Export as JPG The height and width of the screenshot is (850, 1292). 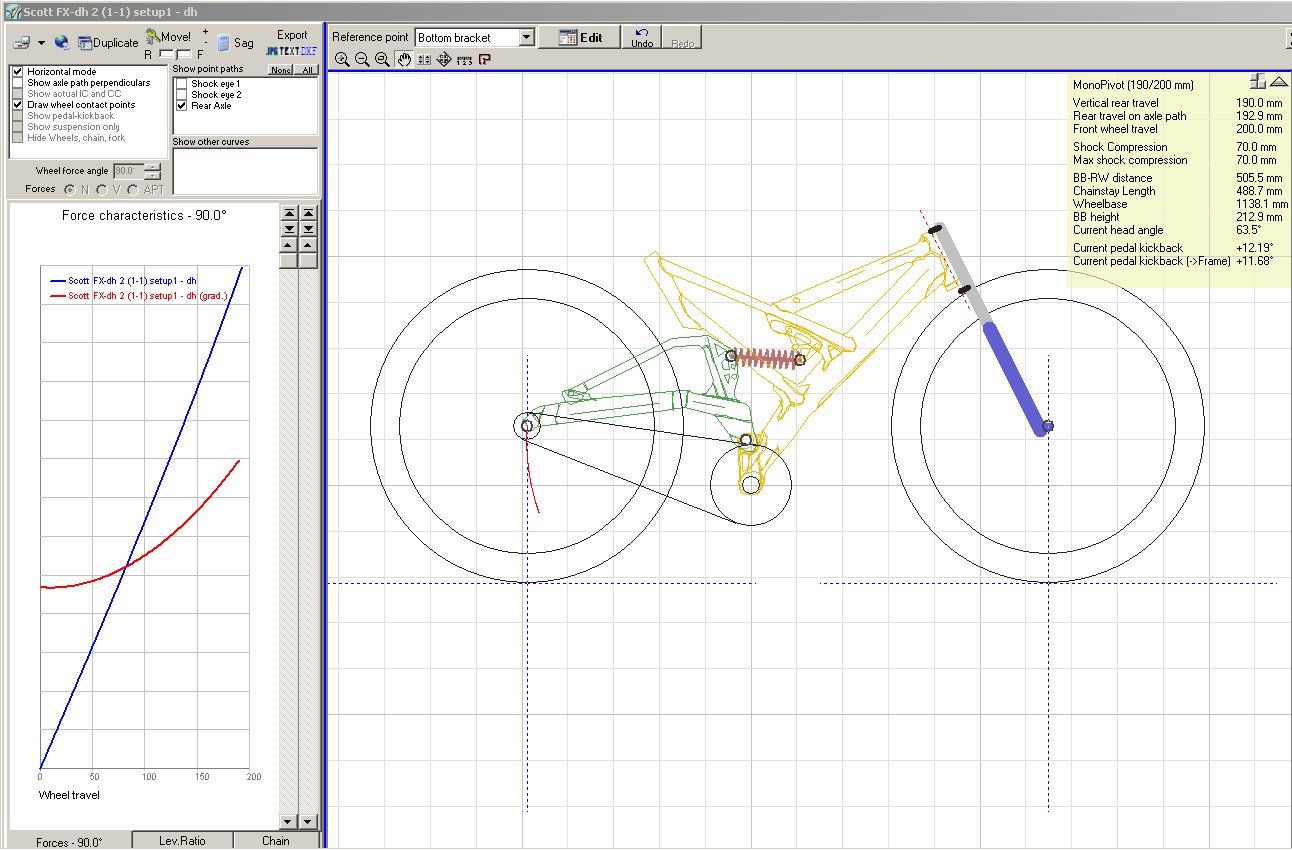271,50
